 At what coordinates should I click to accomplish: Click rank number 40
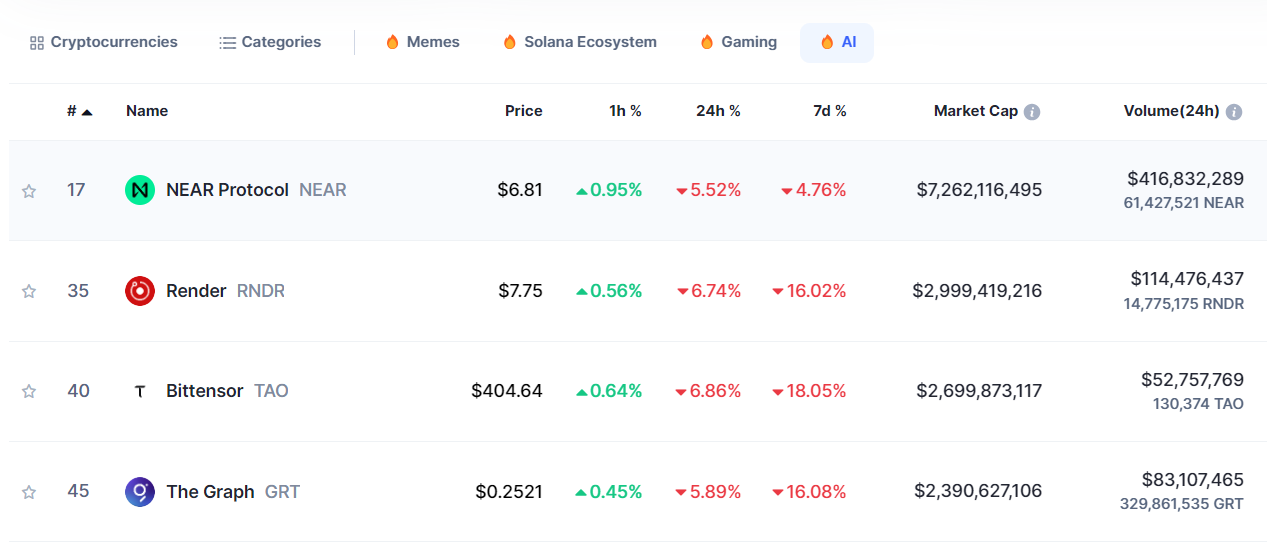click(x=78, y=391)
